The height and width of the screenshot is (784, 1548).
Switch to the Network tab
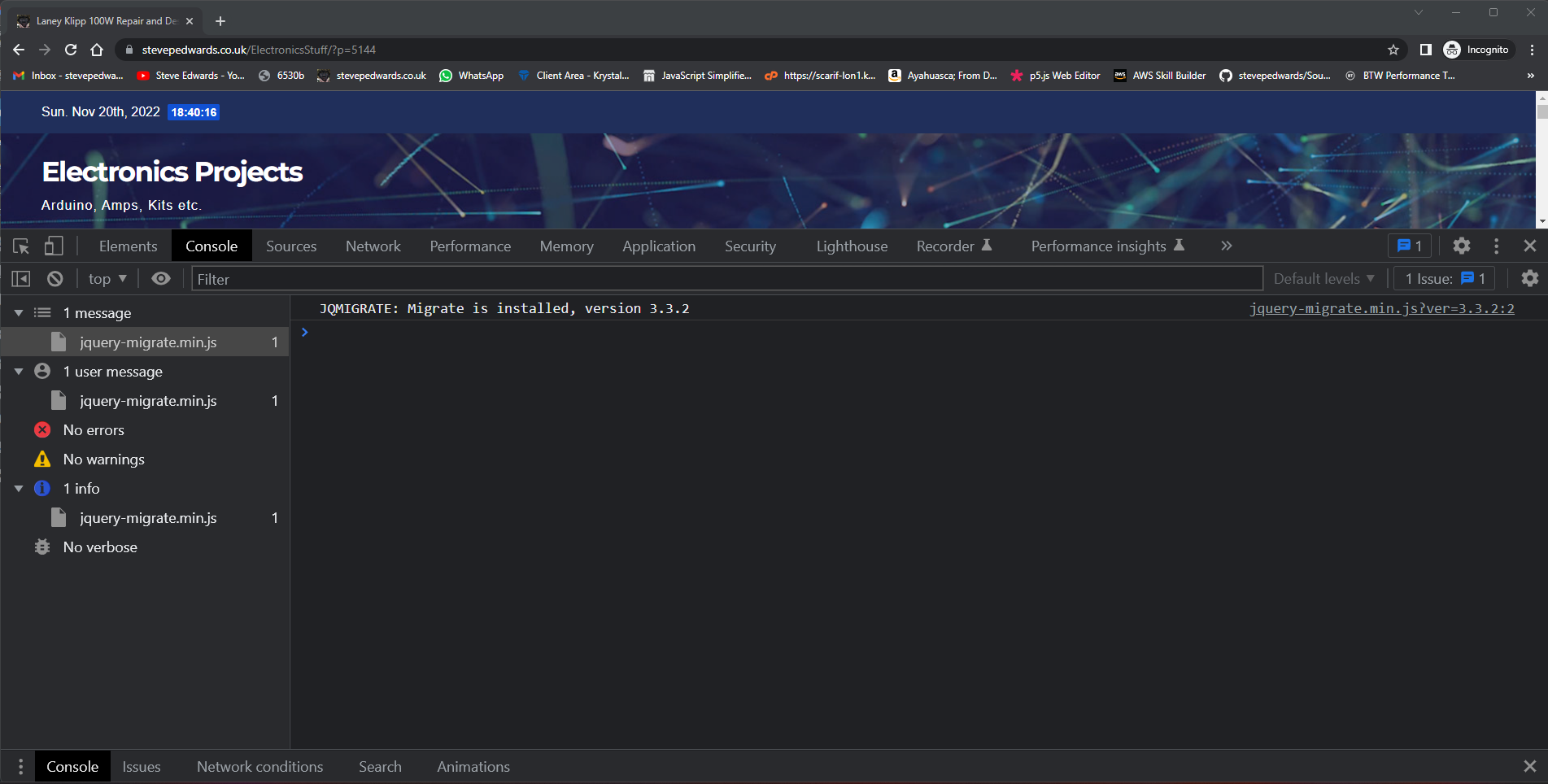point(373,246)
